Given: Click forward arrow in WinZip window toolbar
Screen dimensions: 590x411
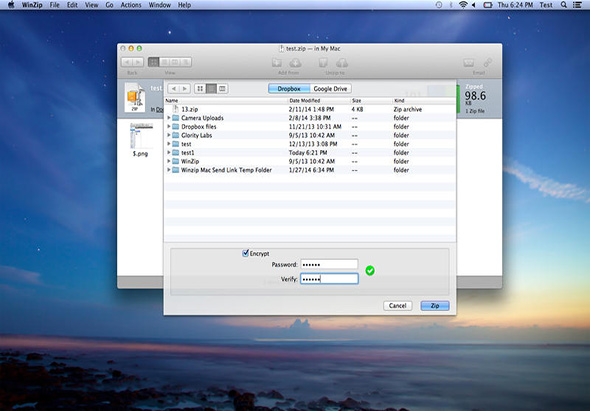Looking at the screenshot, I should [138, 62].
